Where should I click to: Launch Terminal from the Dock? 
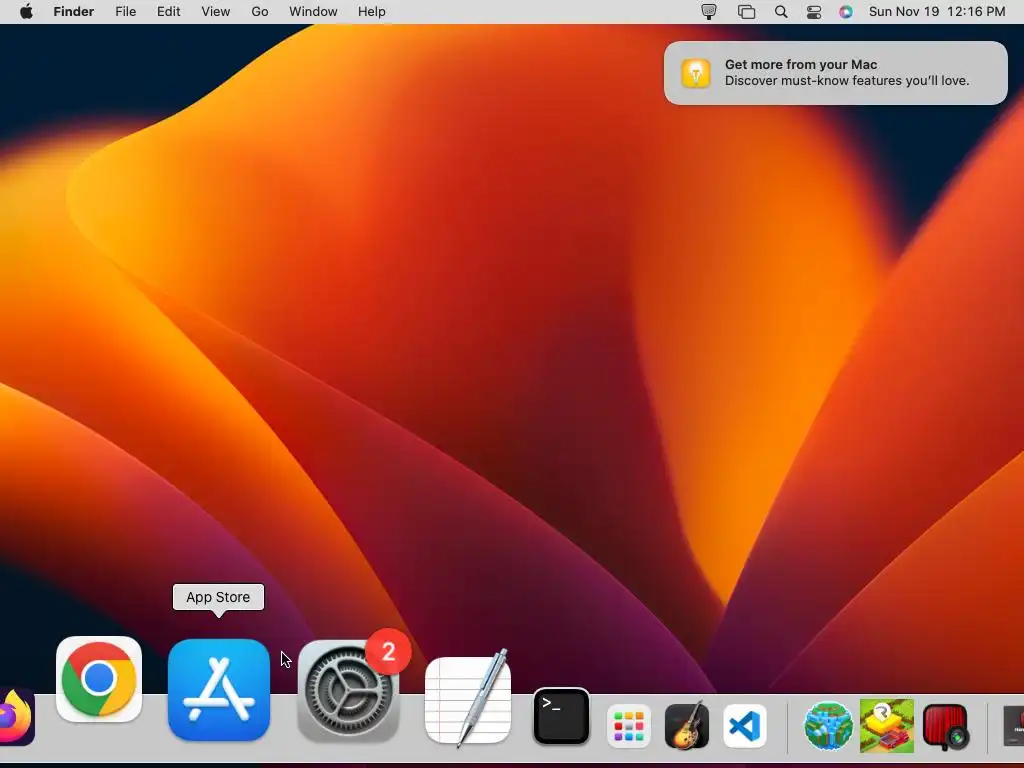(562, 716)
